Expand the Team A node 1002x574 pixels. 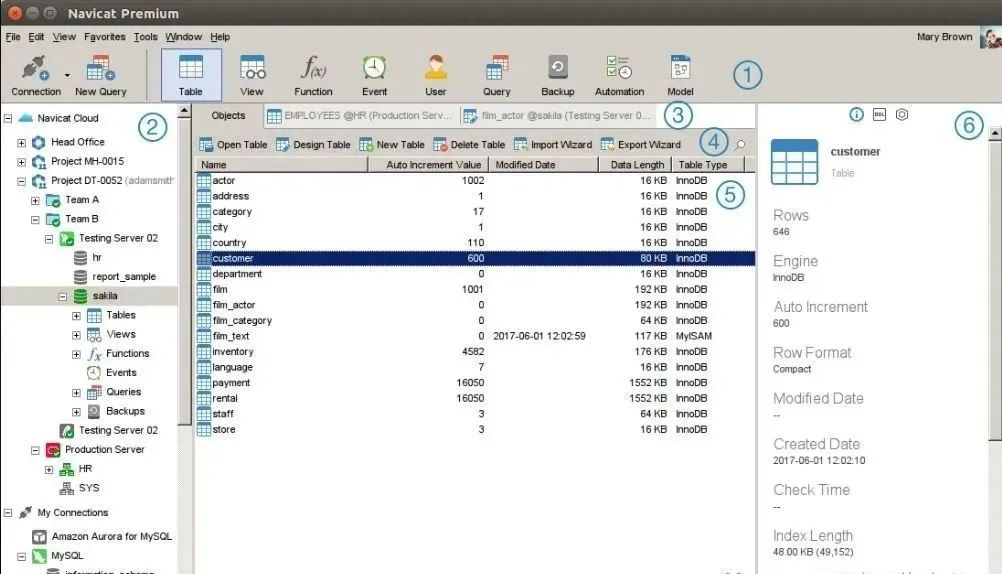35,200
